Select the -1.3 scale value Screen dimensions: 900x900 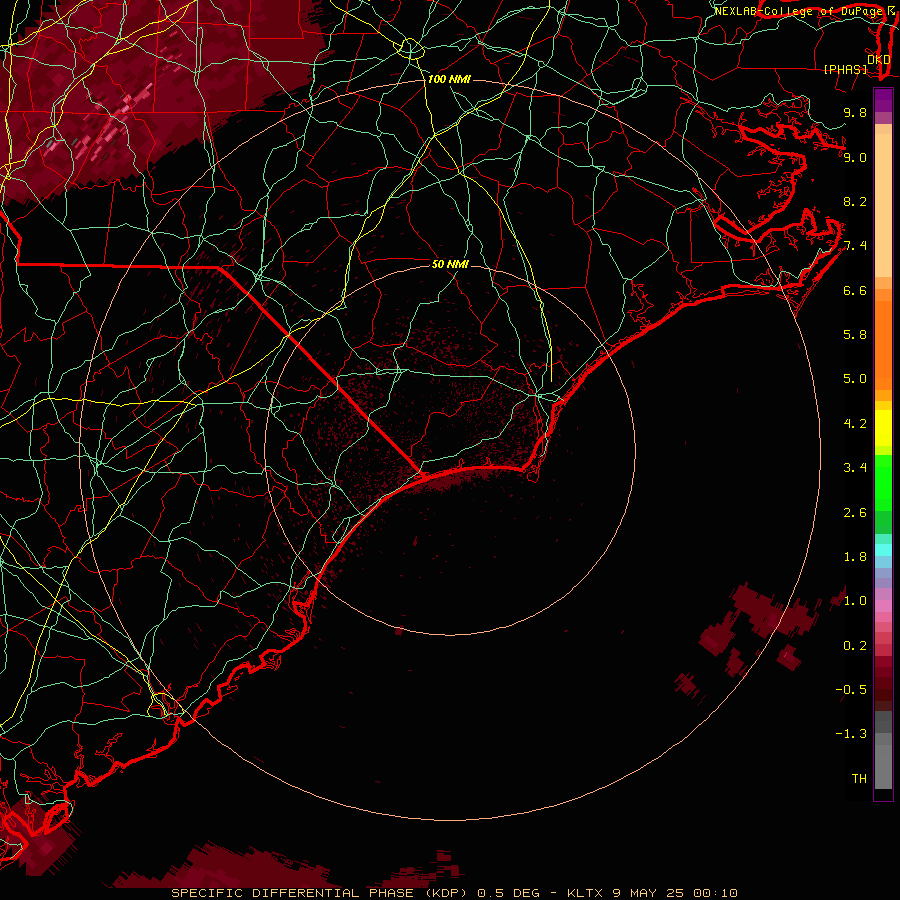851,734
